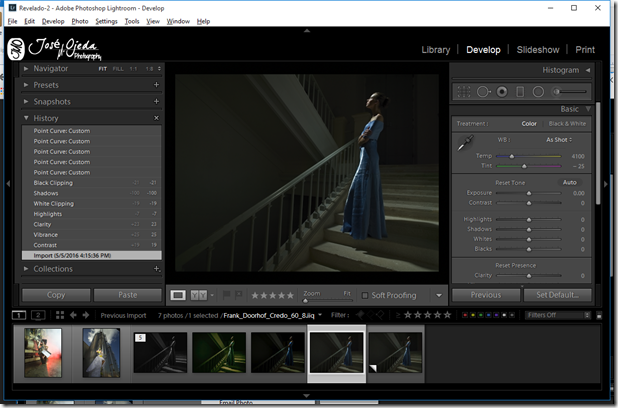Select the Crop Overlay tool icon
Image resolution: width=618 pixels, height=408 pixels.
click(x=464, y=92)
